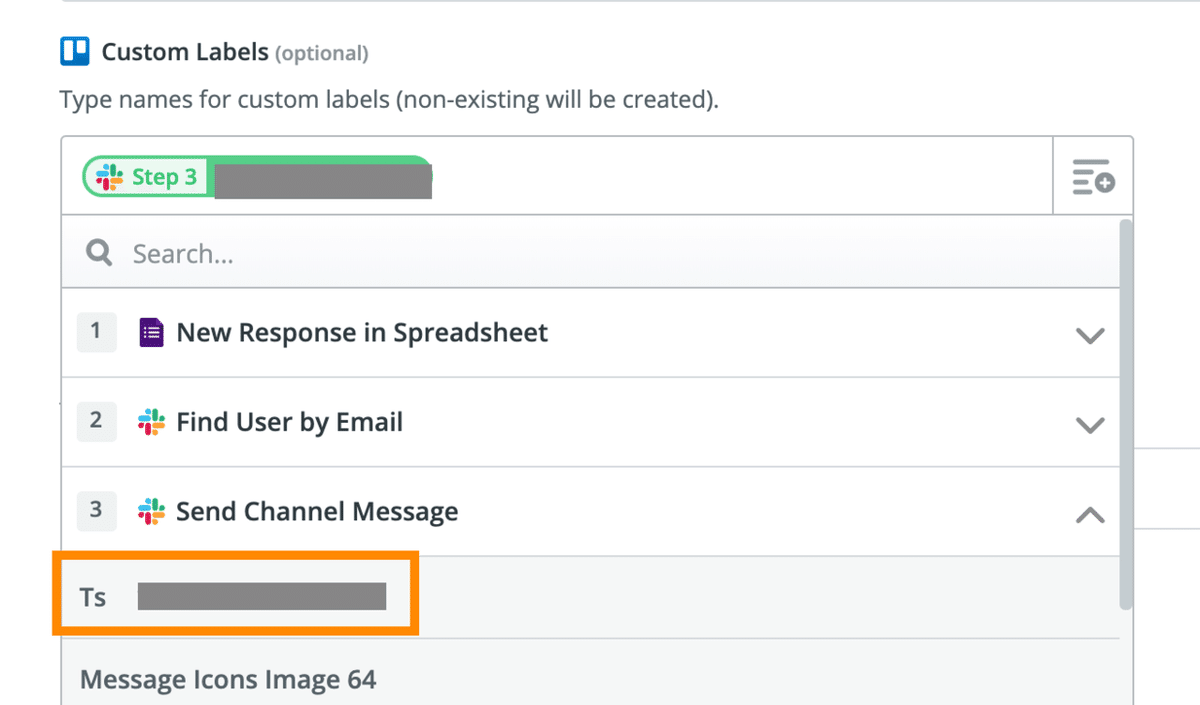The image size is (1200, 705).
Task: Click the purple Google Forms icon
Action: click(x=151, y=332)
